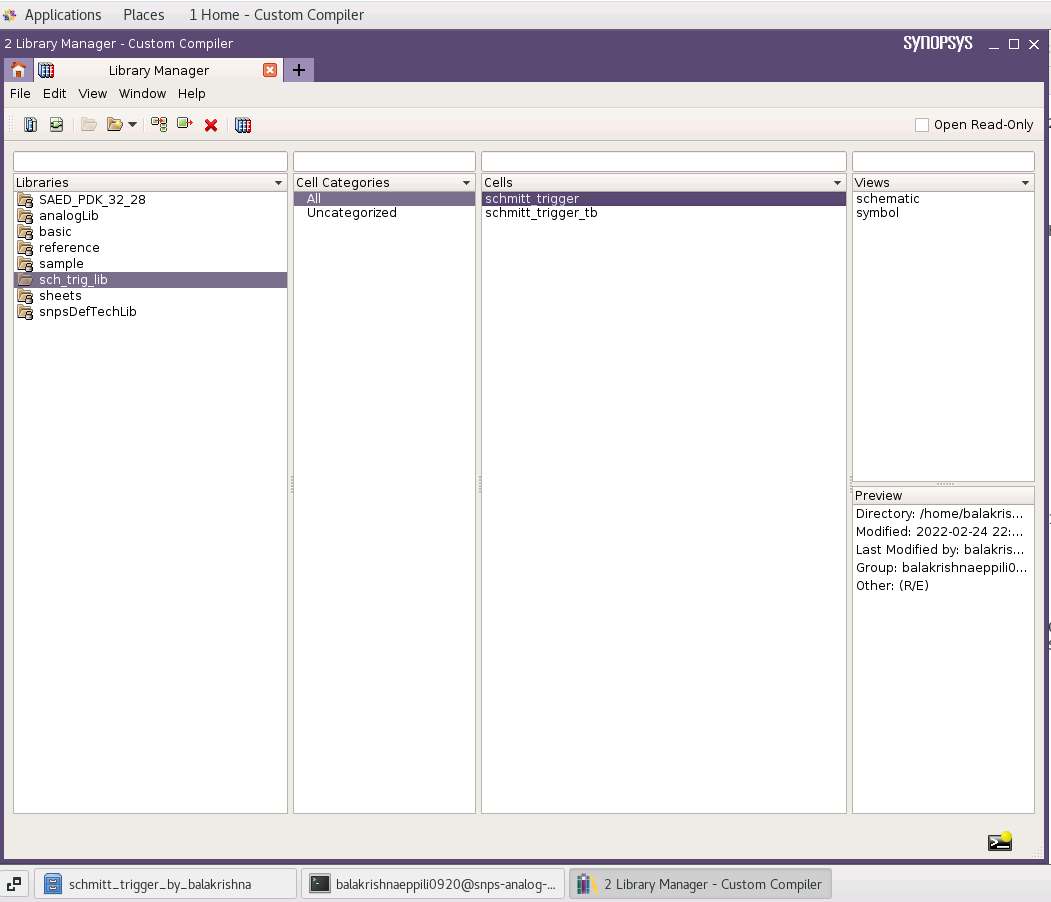
Task: Select the schmitt_trigger_tb cell
Action: click(x=541, y=212)
